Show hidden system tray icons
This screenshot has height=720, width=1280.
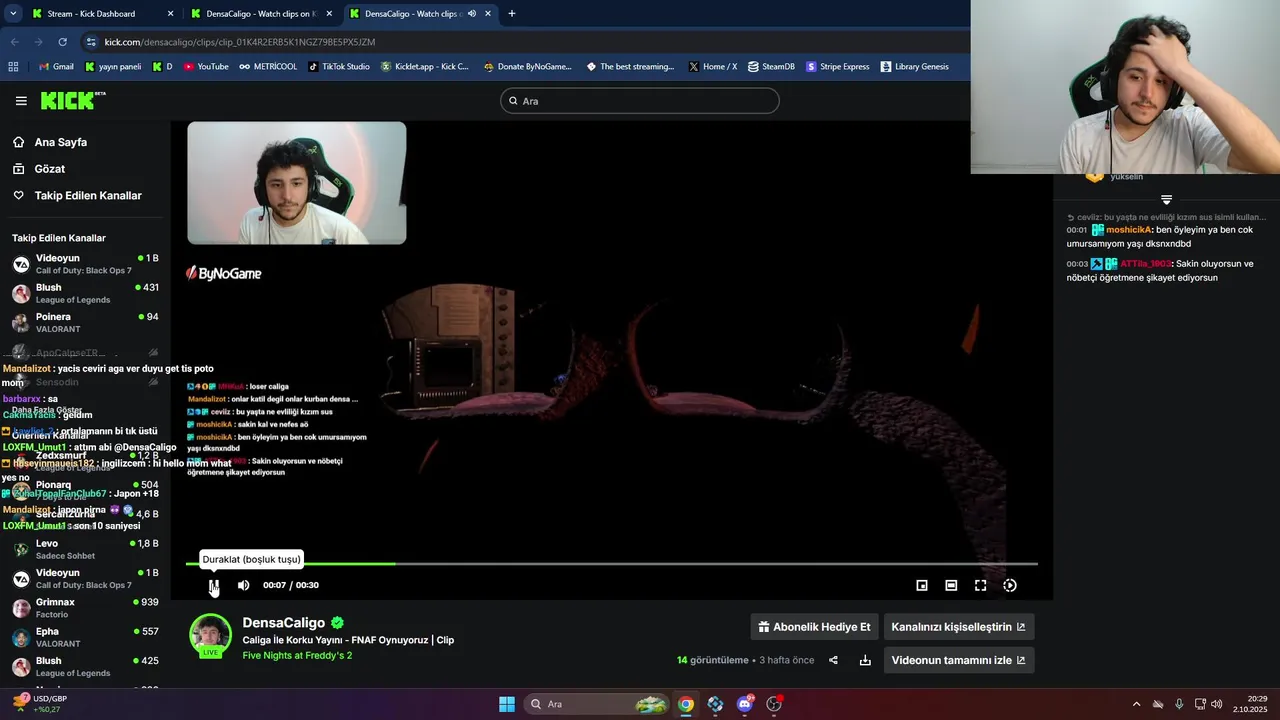pos(1136,704)
